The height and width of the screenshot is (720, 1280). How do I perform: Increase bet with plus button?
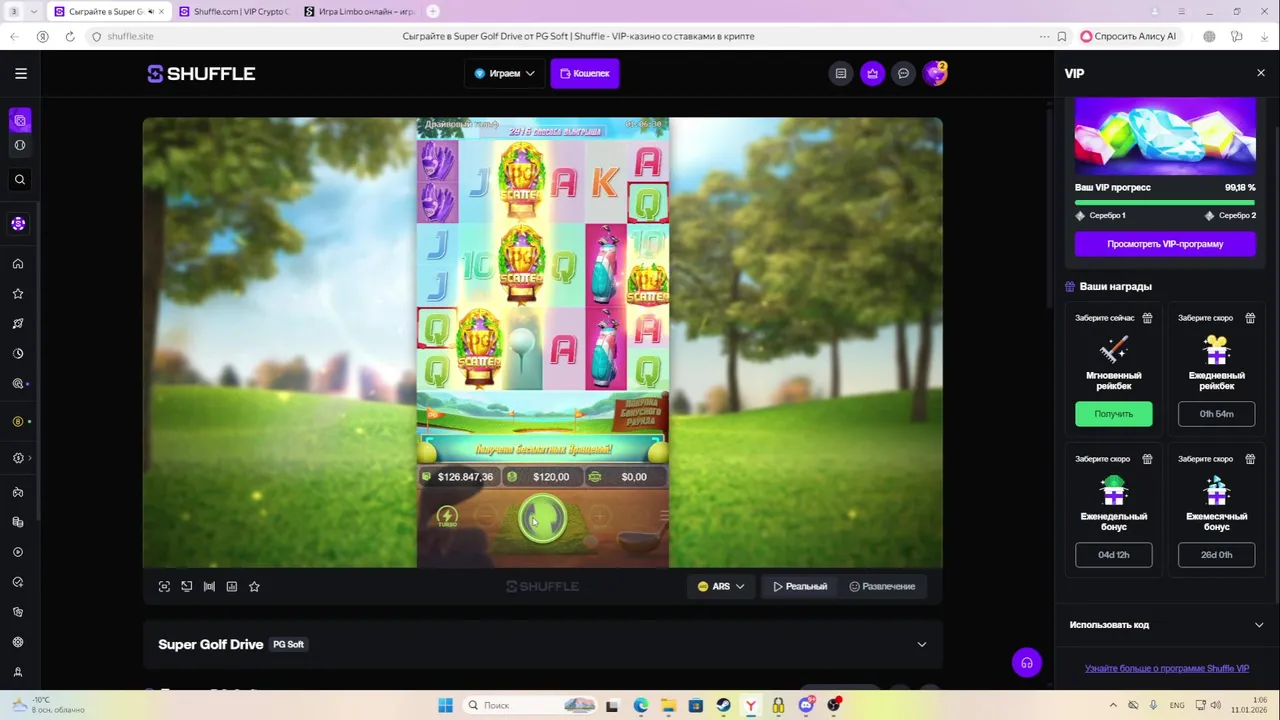click(600, 517)
